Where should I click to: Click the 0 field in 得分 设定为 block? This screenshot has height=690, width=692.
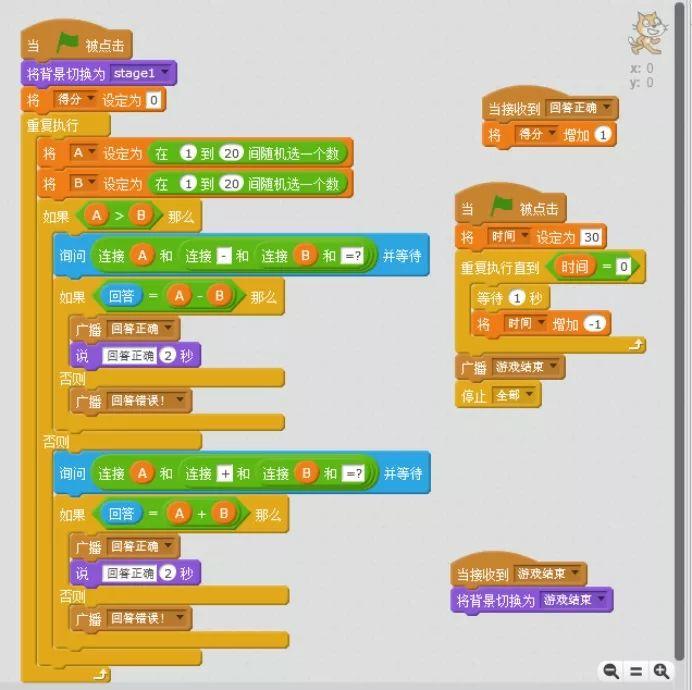tap(154, 100)
